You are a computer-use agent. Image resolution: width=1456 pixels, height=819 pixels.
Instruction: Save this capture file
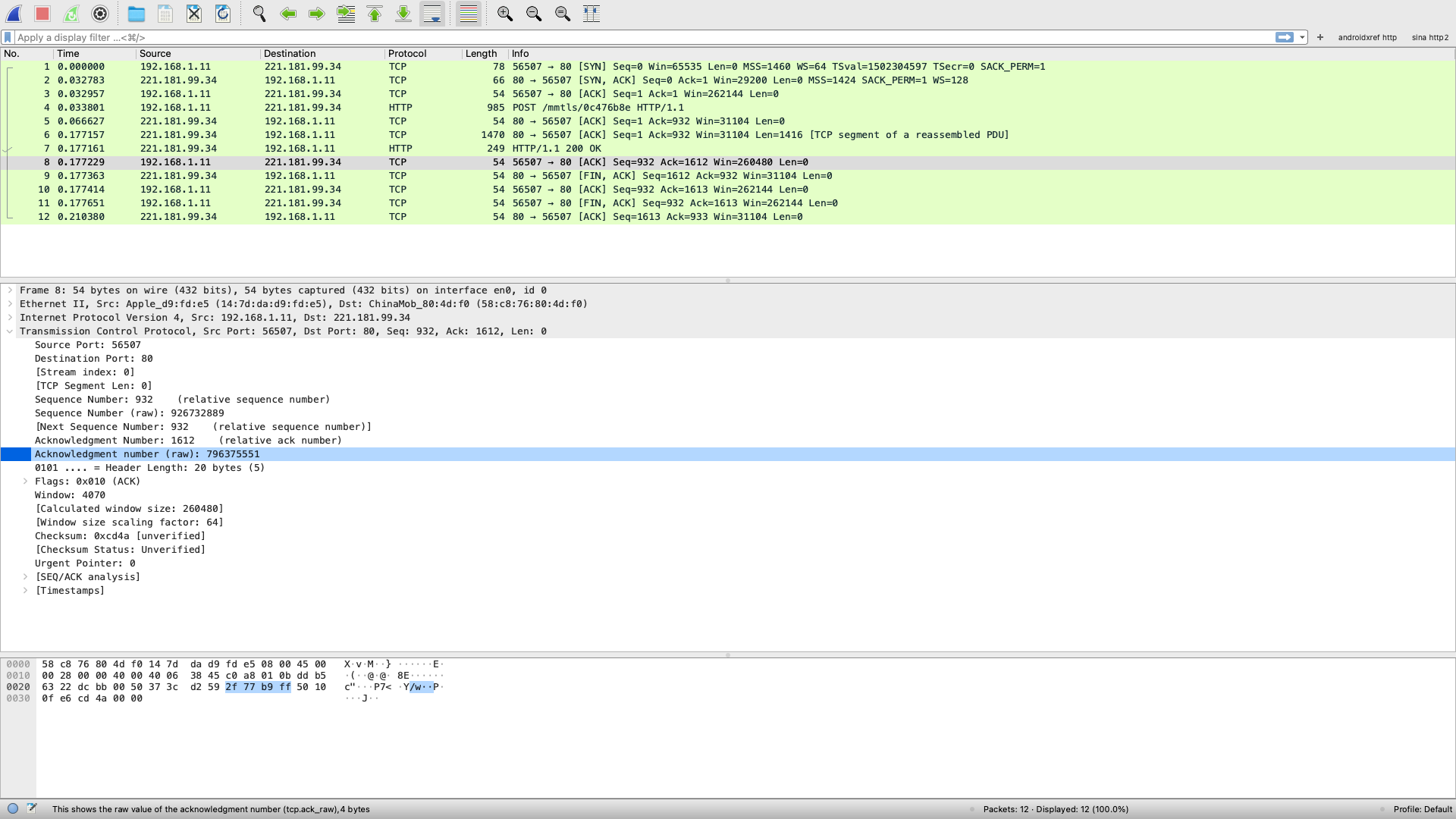click(165, 14)
